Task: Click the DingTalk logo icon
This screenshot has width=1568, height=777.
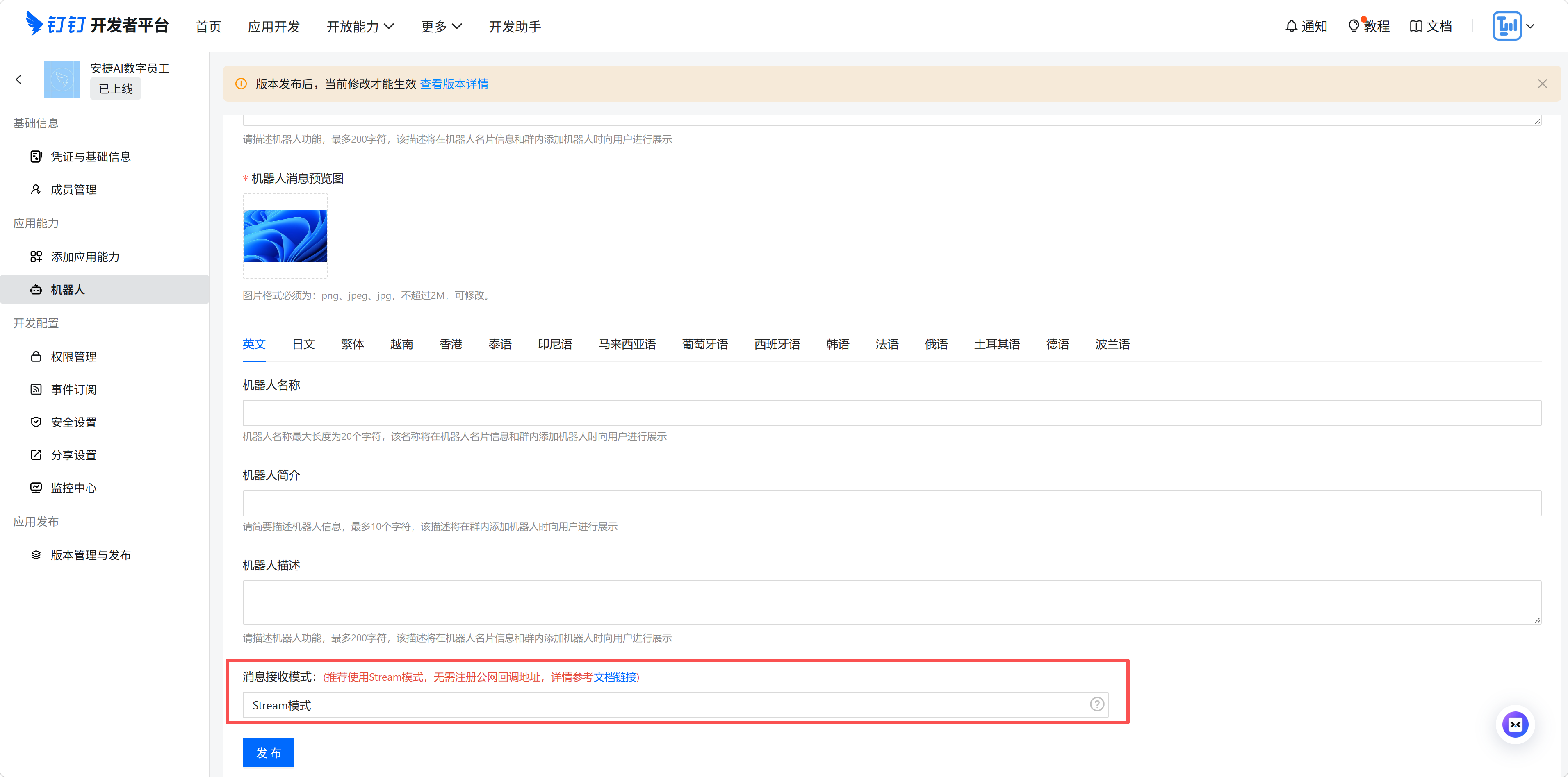Action: (34, 24)
